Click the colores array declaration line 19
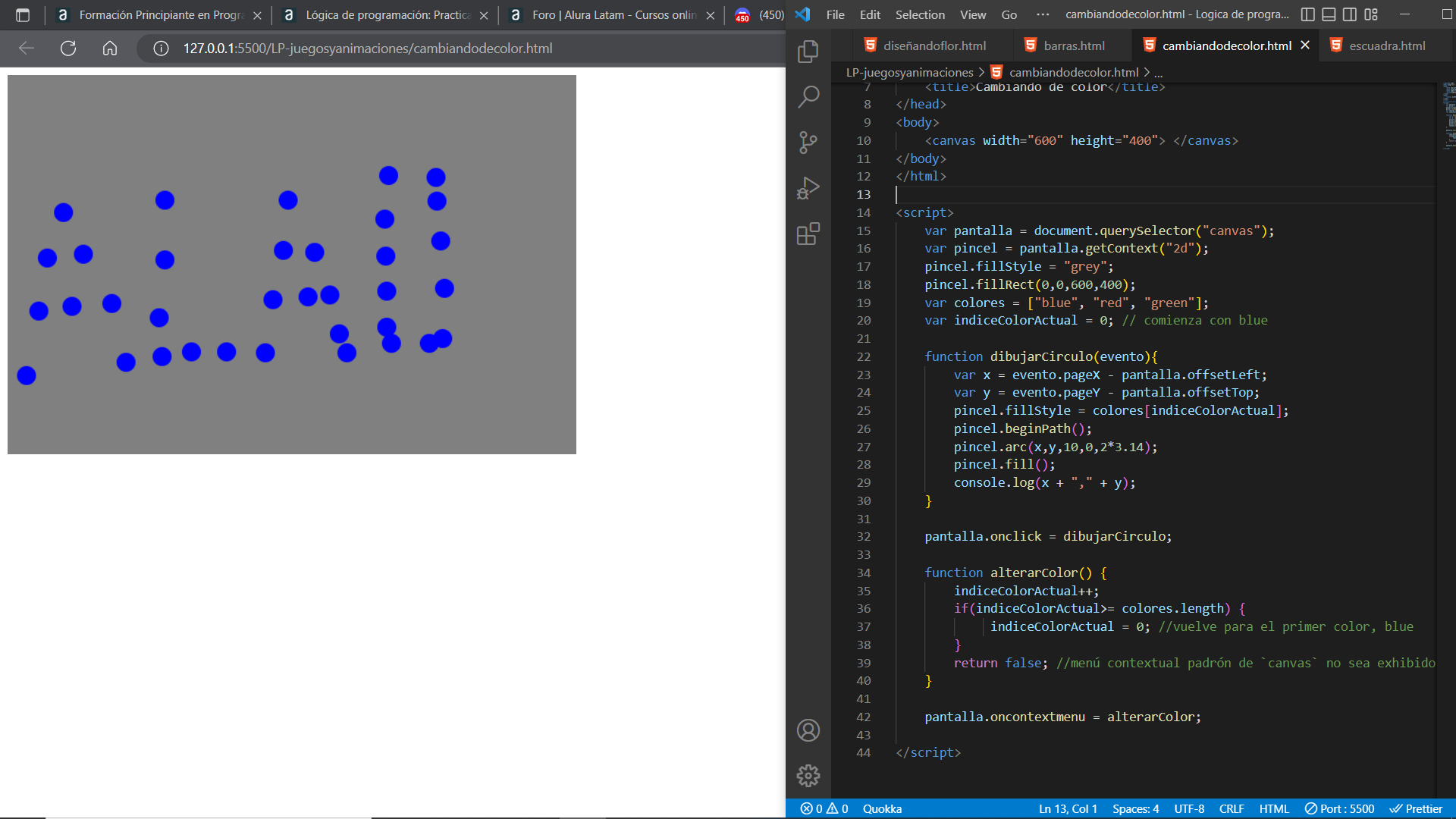 point(1066,303)
